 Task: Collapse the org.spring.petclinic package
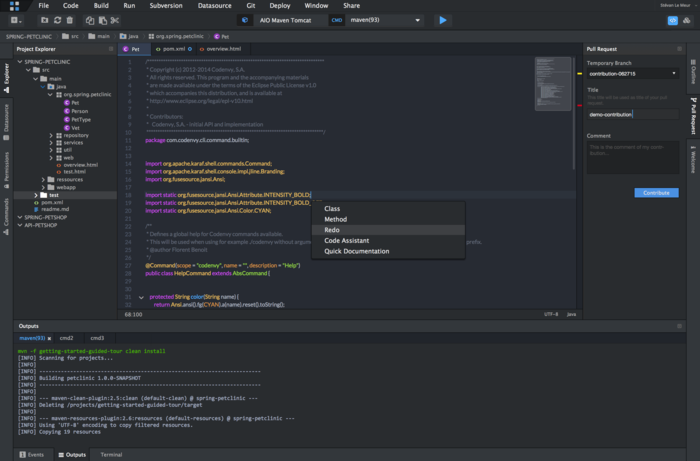point(50,95)
